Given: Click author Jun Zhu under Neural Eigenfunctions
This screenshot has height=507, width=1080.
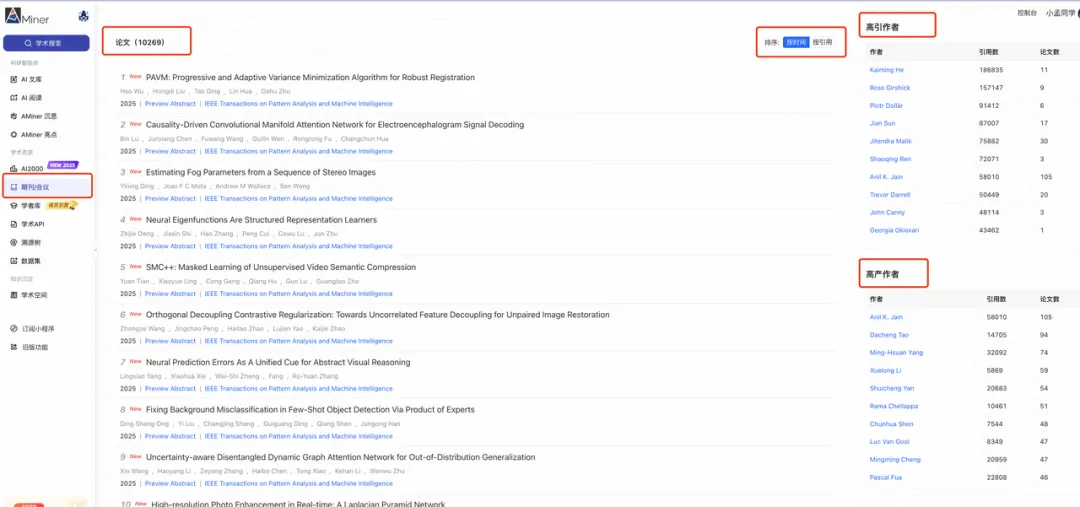Looking at the screenshot, I should pos(326,234).
